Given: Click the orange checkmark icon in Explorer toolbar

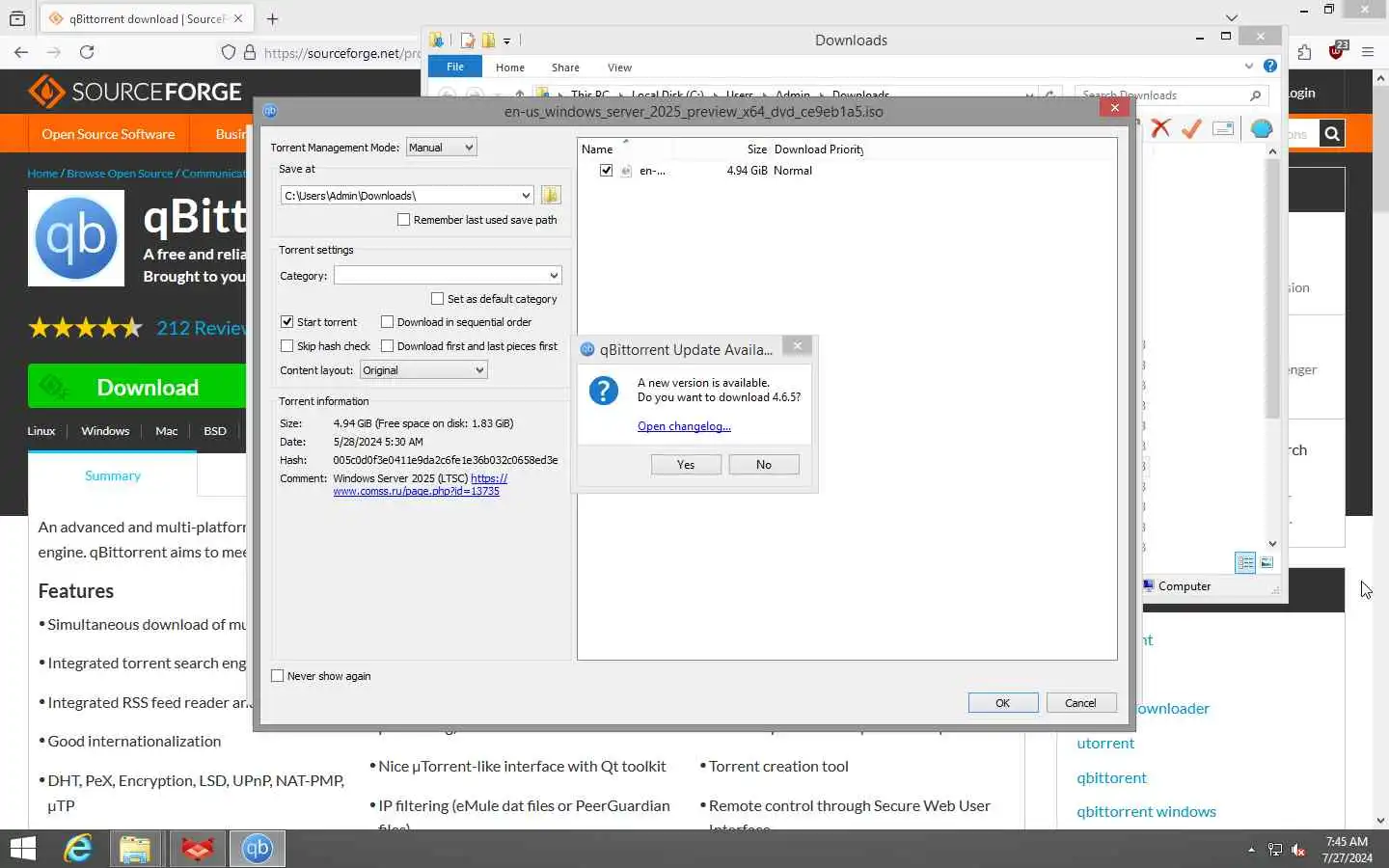Looking at the screenshot, I should 1191,128.
